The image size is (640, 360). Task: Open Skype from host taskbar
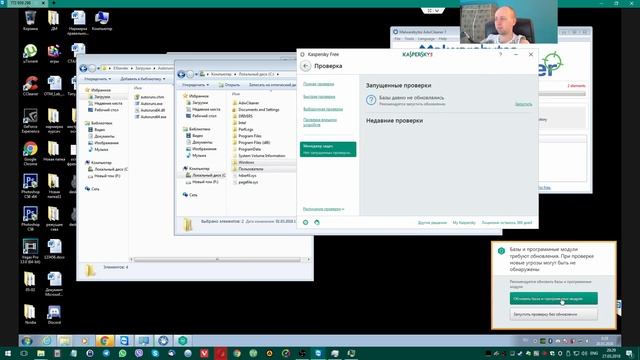coord(155,353)
